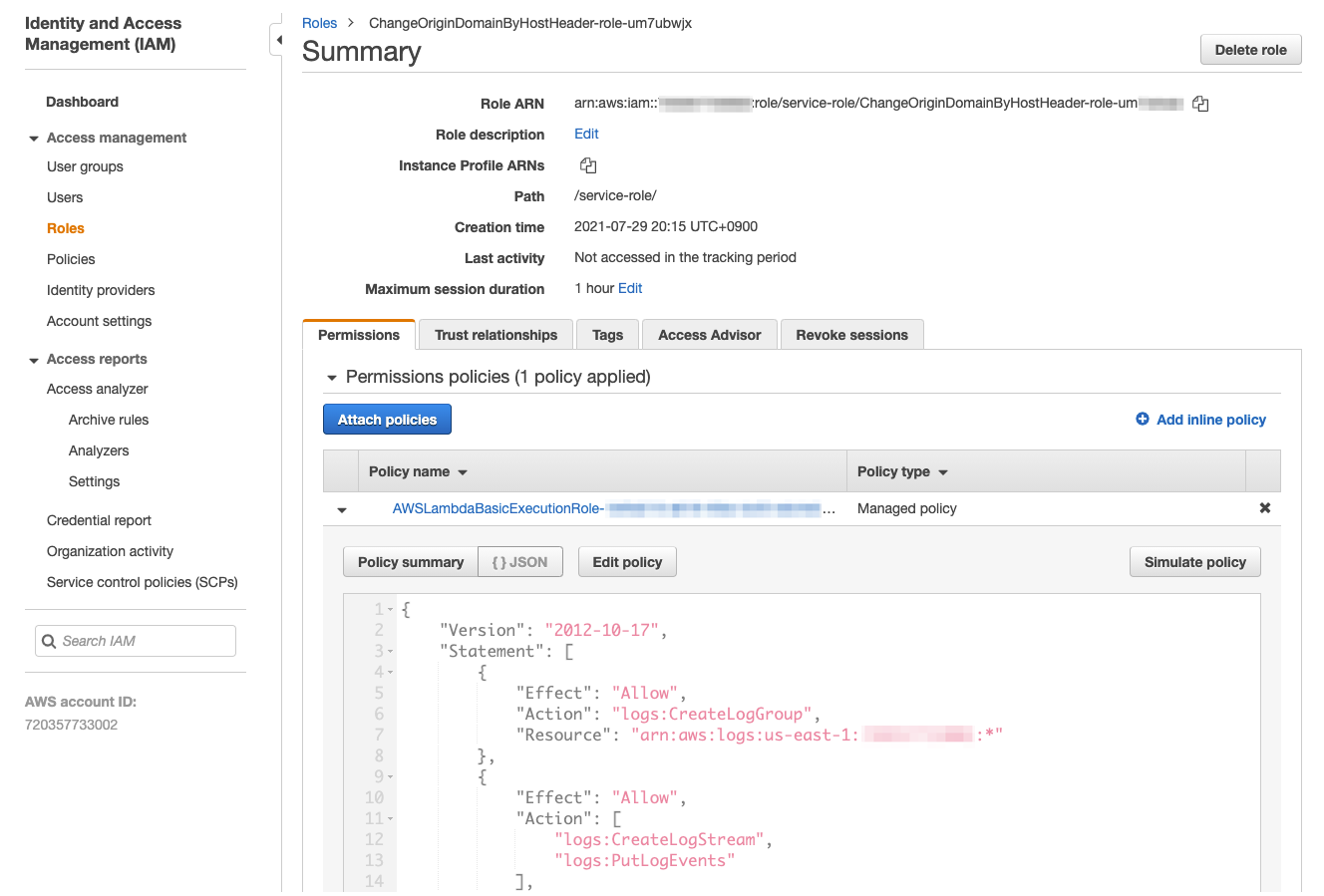
Task: Collapse the IAM side navigation panel arrow
Action: tap(278, 40)
